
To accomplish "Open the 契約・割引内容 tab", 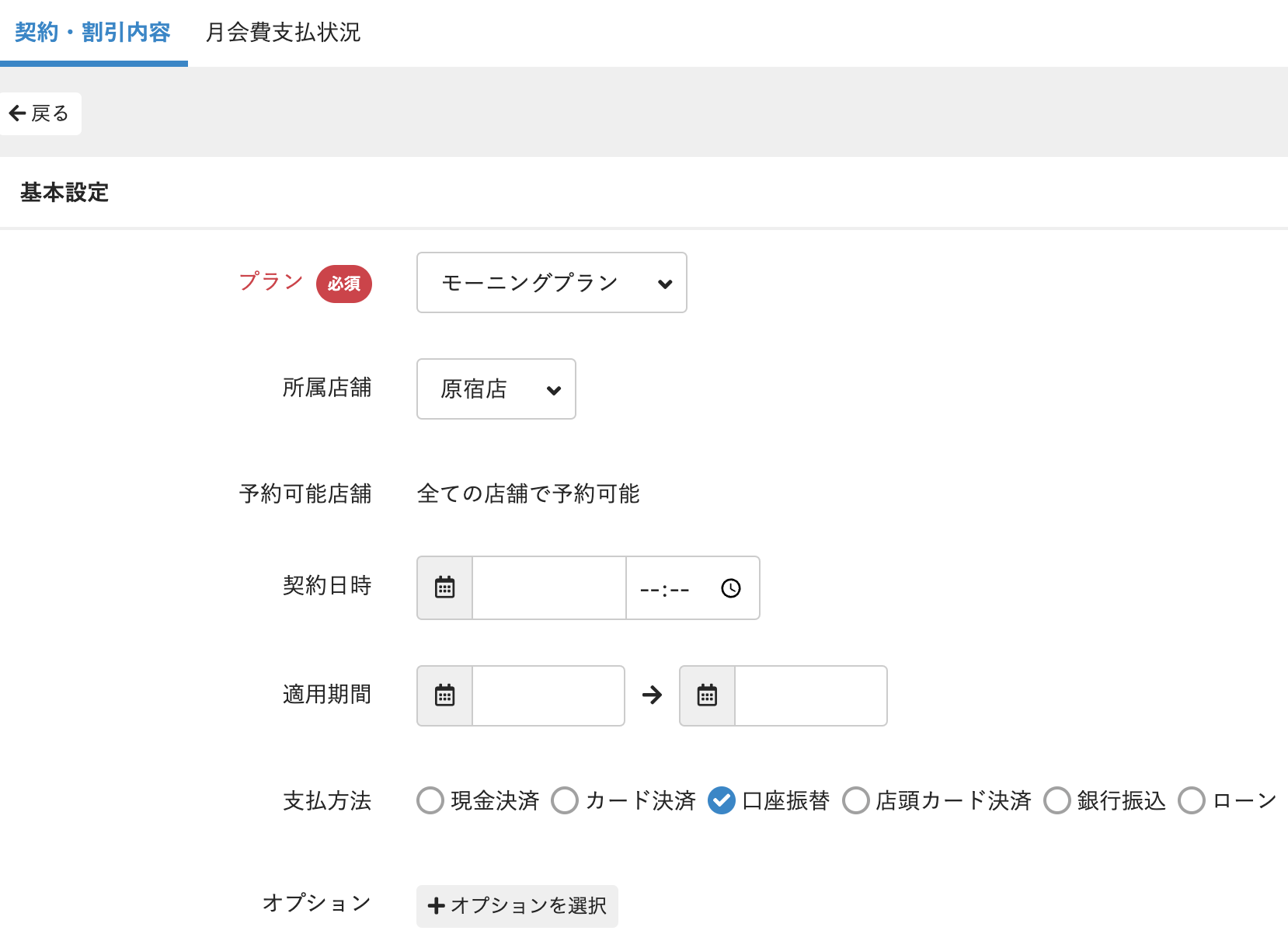I will point(92,33).
